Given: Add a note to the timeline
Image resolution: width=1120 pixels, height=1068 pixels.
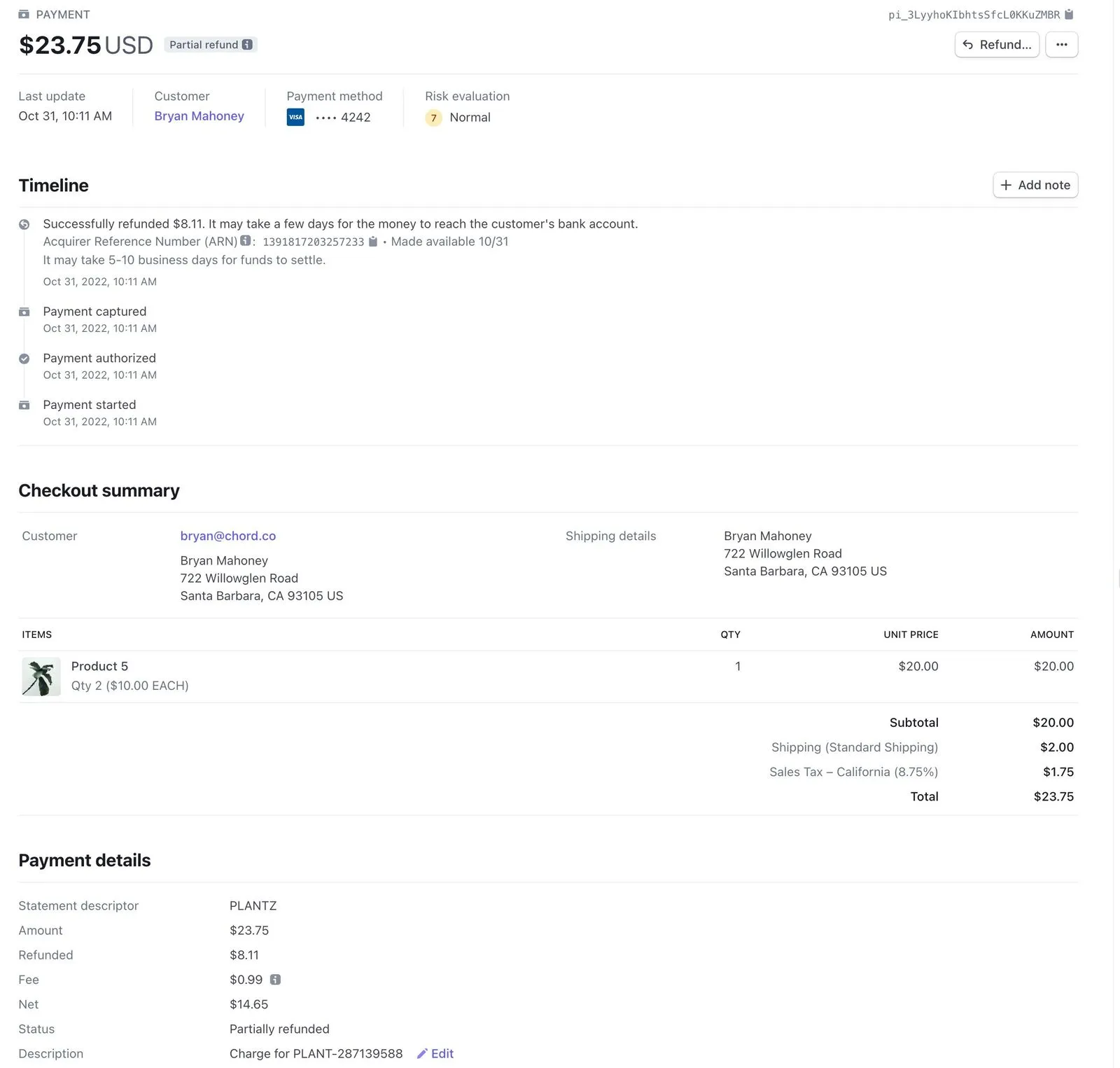Looking at the screenshot, I should (1035, 185).
